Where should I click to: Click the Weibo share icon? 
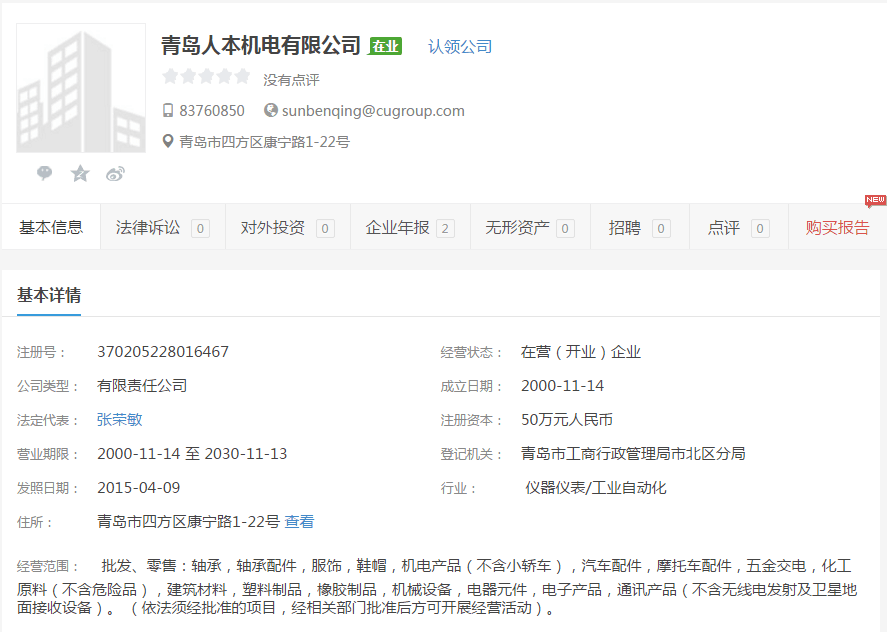coord(115,174)
